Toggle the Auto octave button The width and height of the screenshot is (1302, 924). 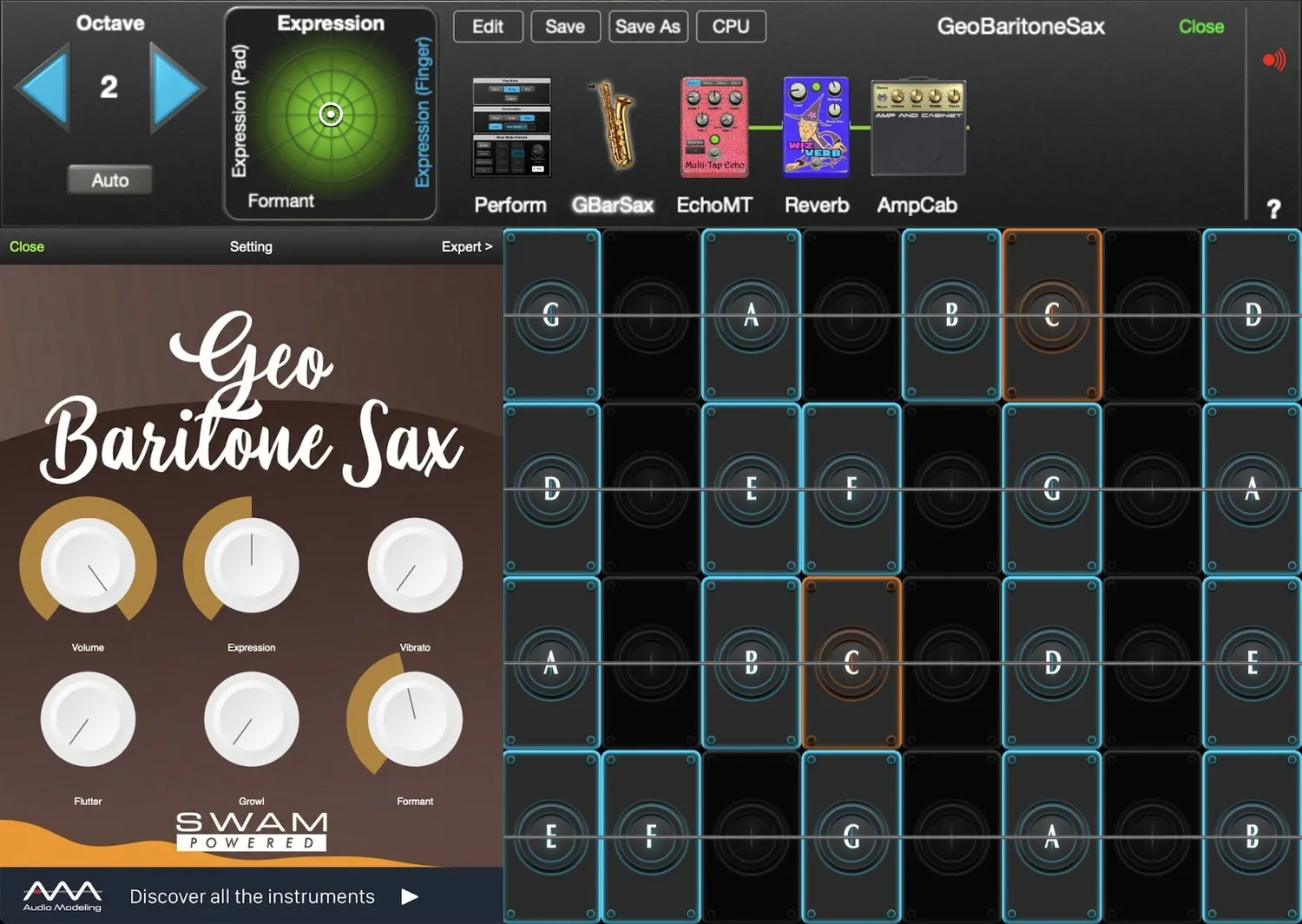[x=110, y=180]
